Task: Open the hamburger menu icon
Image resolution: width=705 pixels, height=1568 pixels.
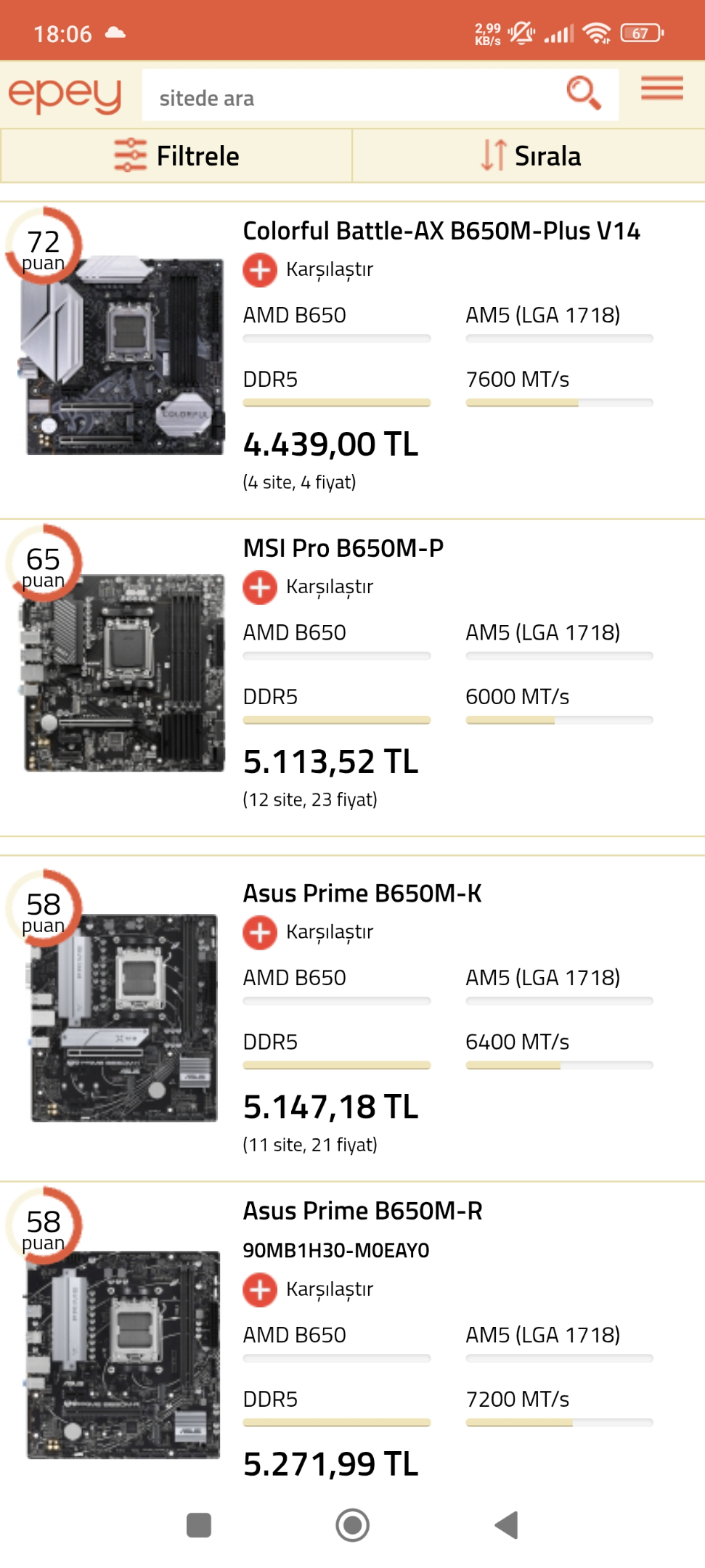Action: pyautogui.click(x=661, y=88)
